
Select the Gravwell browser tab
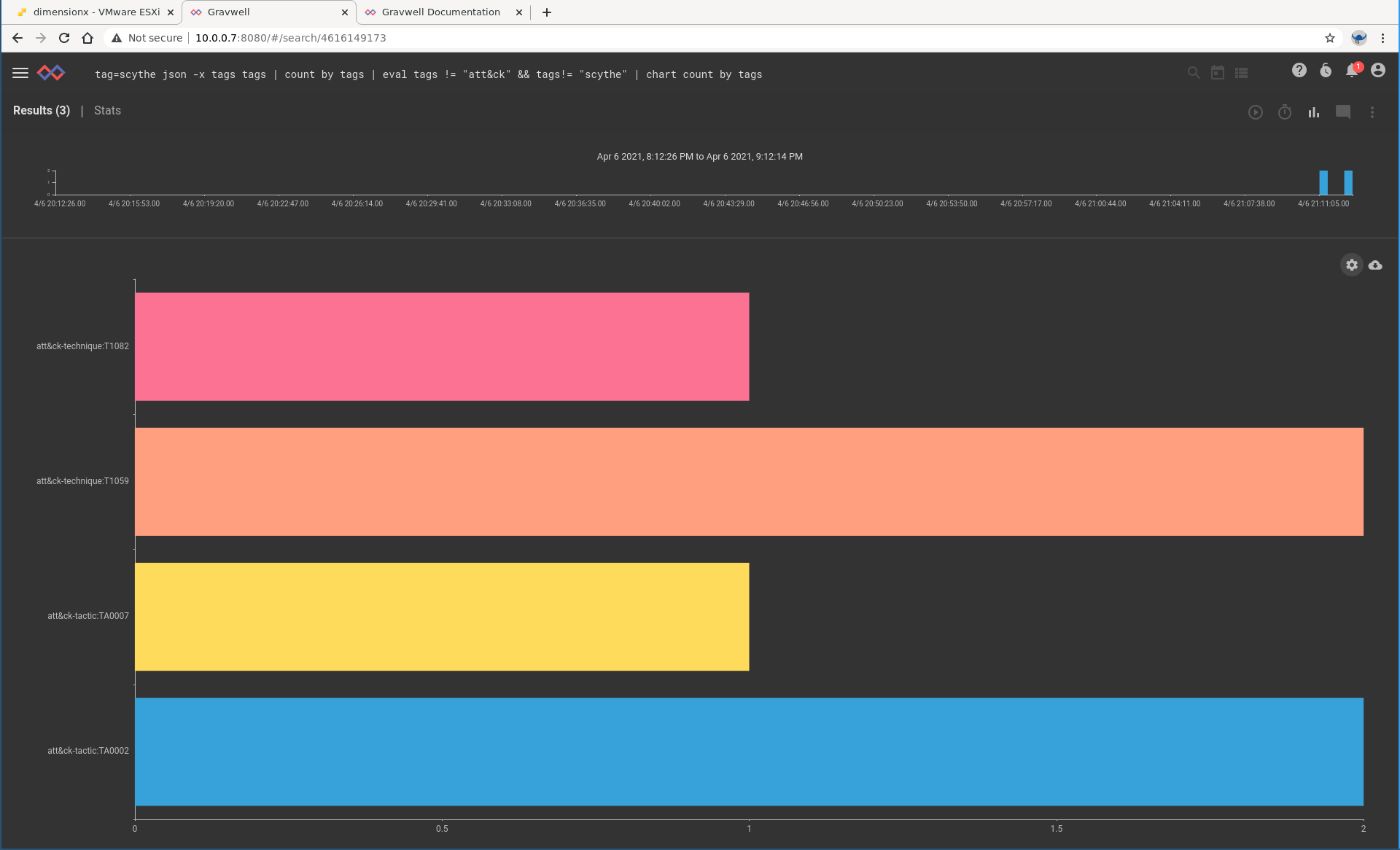tap(268, 12)
